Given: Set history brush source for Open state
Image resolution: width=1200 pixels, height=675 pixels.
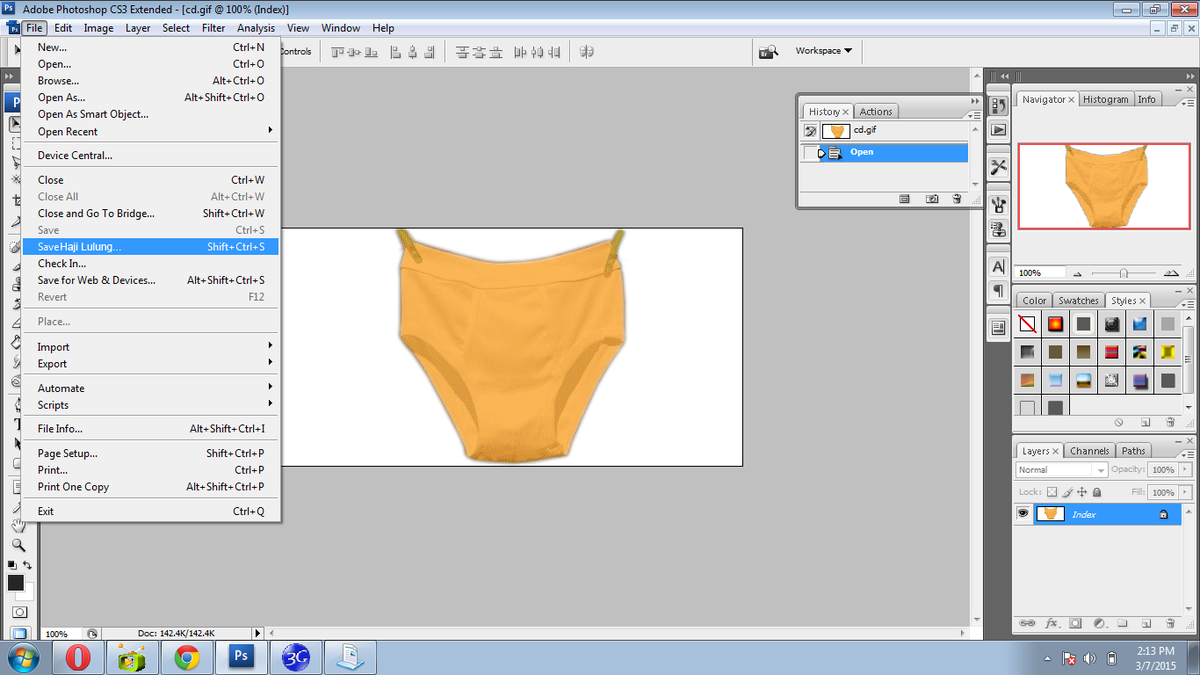Looking at the screenshot, I should pos(811,152).
